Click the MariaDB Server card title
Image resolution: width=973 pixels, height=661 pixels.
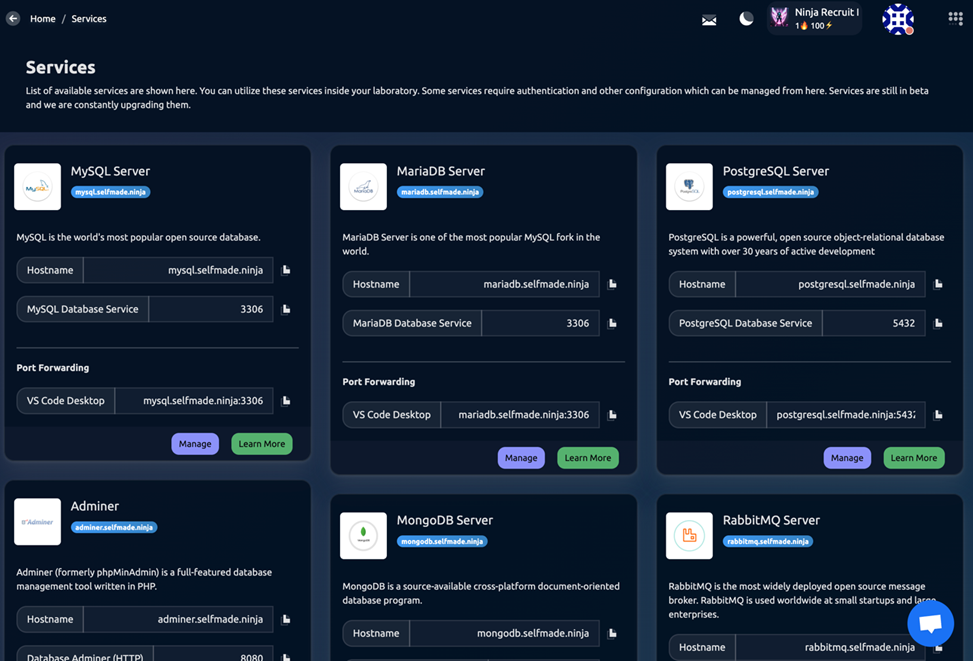point(441,171)
